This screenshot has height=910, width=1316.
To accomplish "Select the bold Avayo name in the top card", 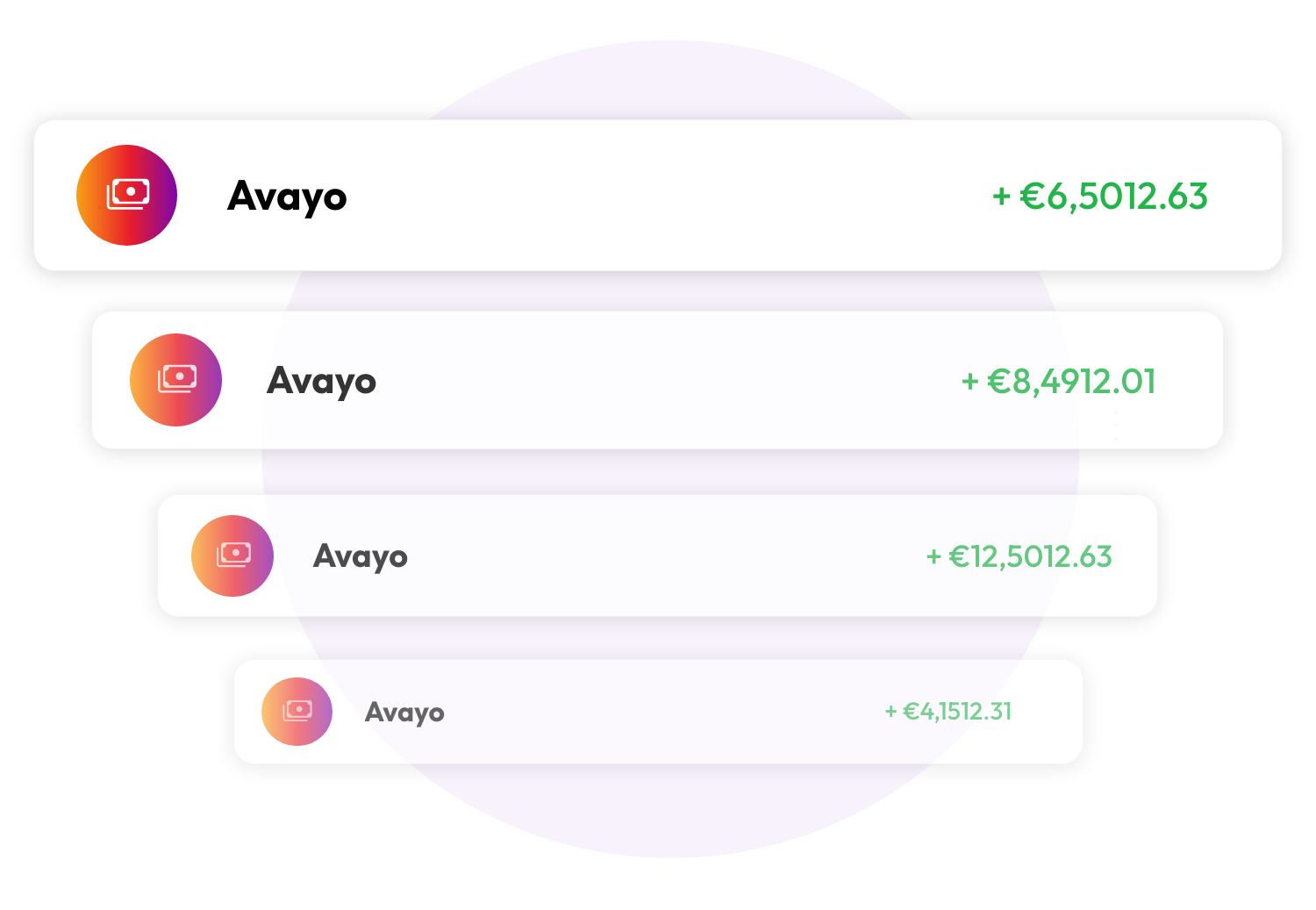I will click(287, 197).
